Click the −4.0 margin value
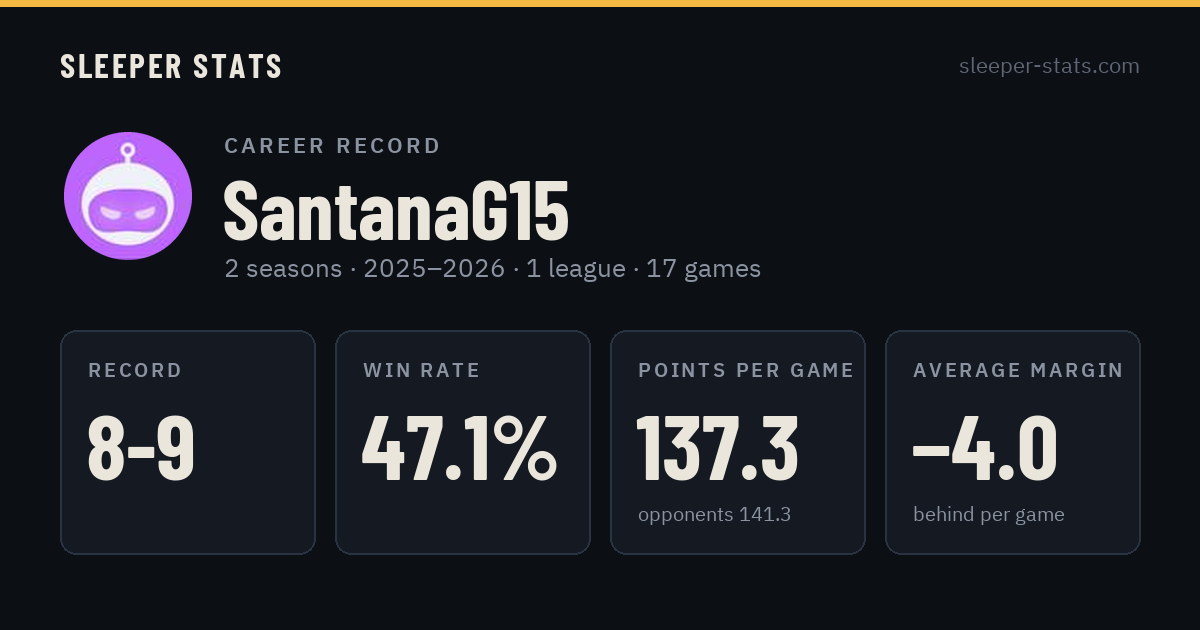The width and height of the screenshot is (1200, 630). coord(985,449)
